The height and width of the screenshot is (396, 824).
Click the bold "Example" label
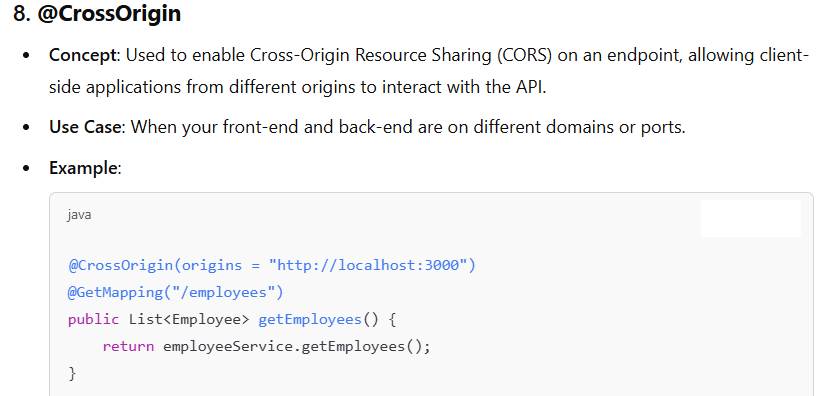pyautogui.click(x=84, y=168)
